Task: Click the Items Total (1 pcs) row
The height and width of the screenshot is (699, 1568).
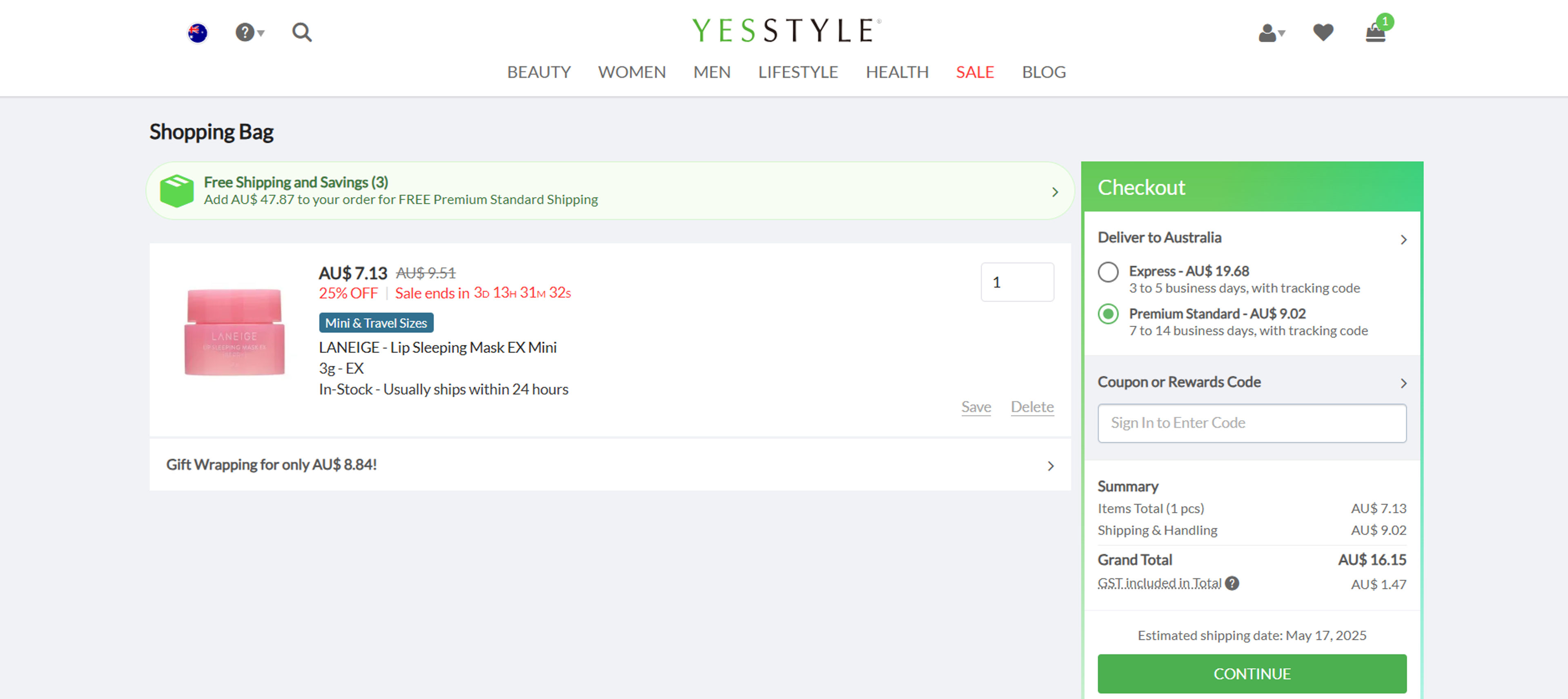Action: [x=1252, y=508]
